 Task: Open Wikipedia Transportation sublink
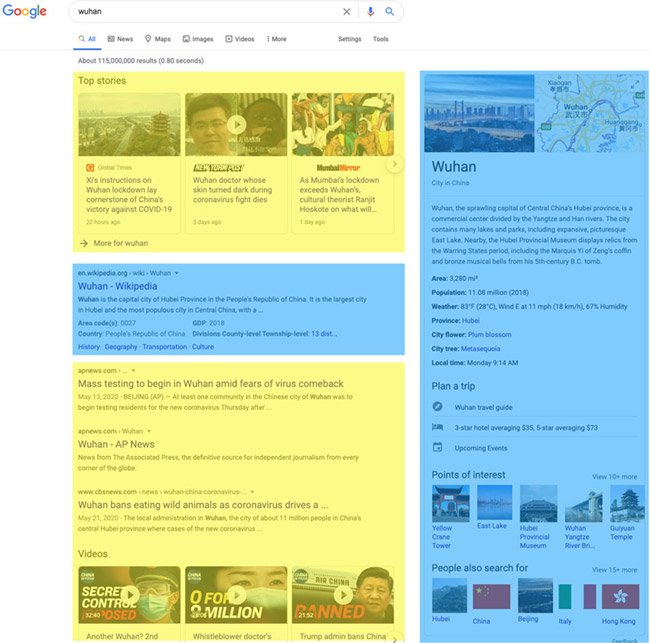click(x=165, y=347)
